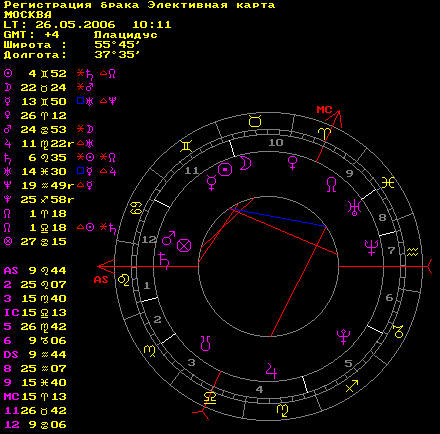Screen dimensions: 440x434
Task: Select the Saturn glyph near the ascendant
Action: tap(164, 261)
